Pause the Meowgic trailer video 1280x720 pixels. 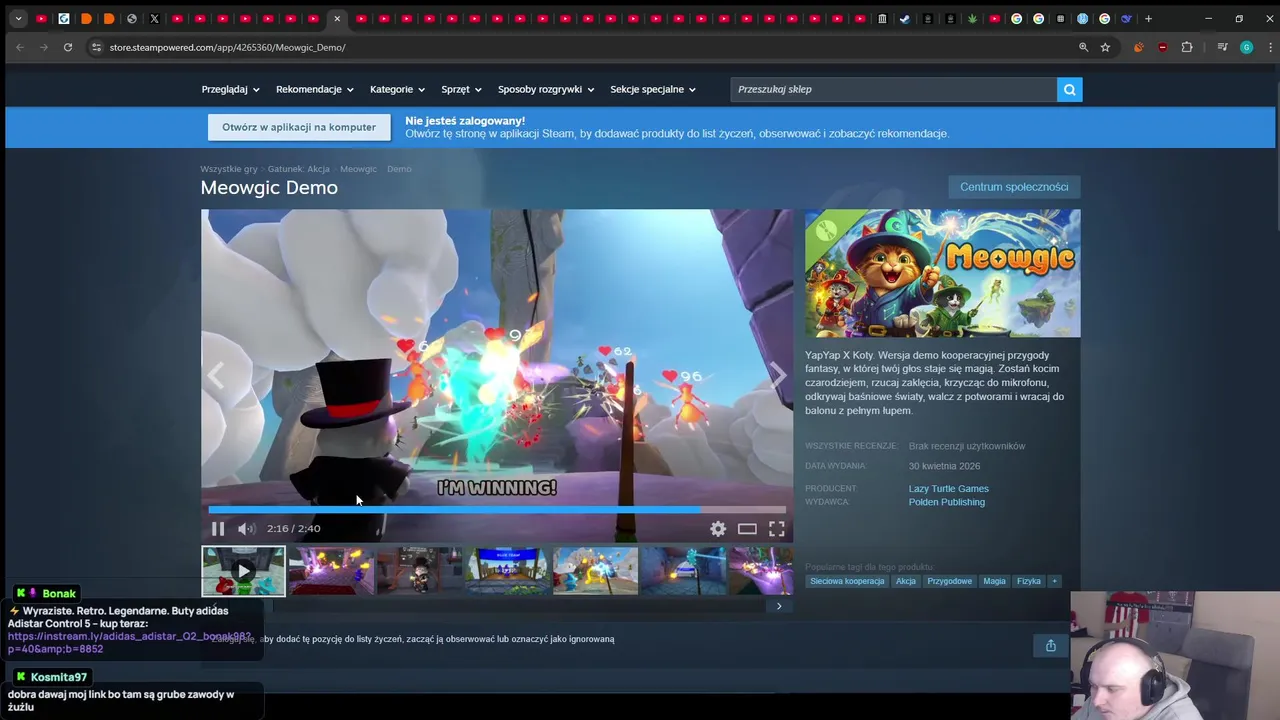coord(217,529)
